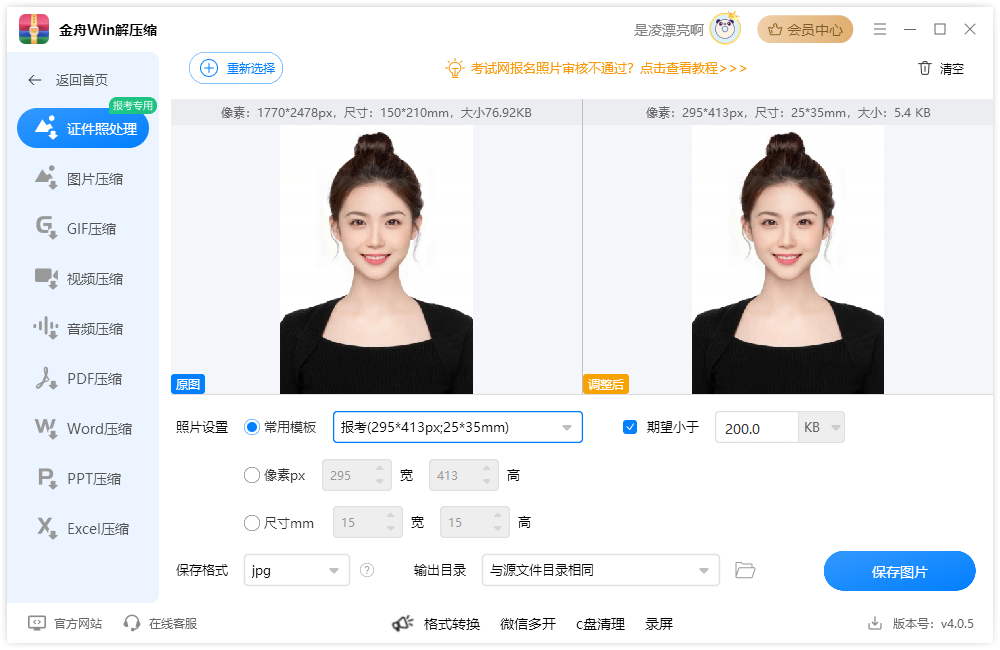Click the 200.0 size input field
Screen dimensions: 1000x650
(757, 427)
